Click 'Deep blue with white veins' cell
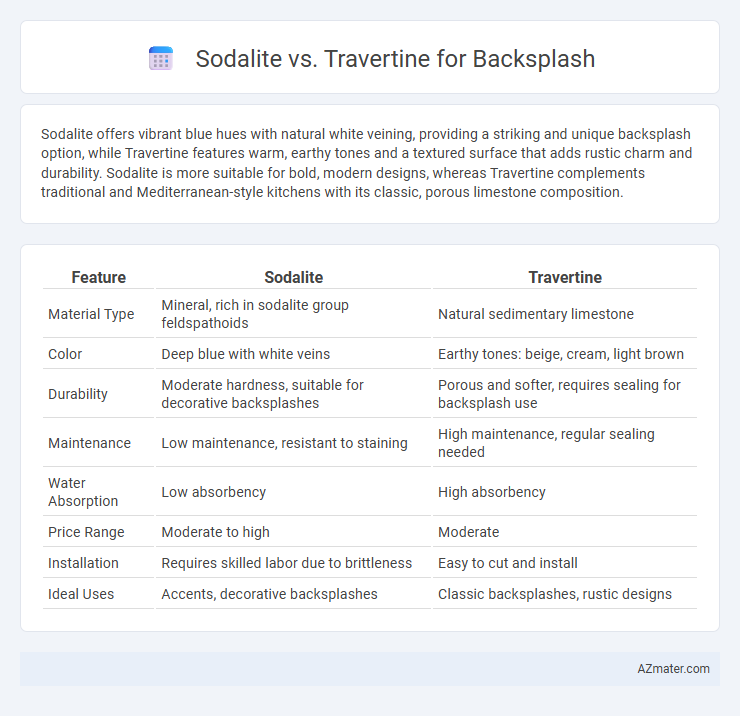Viewport: 740px width, 716px height. click(x=245, y=354)
